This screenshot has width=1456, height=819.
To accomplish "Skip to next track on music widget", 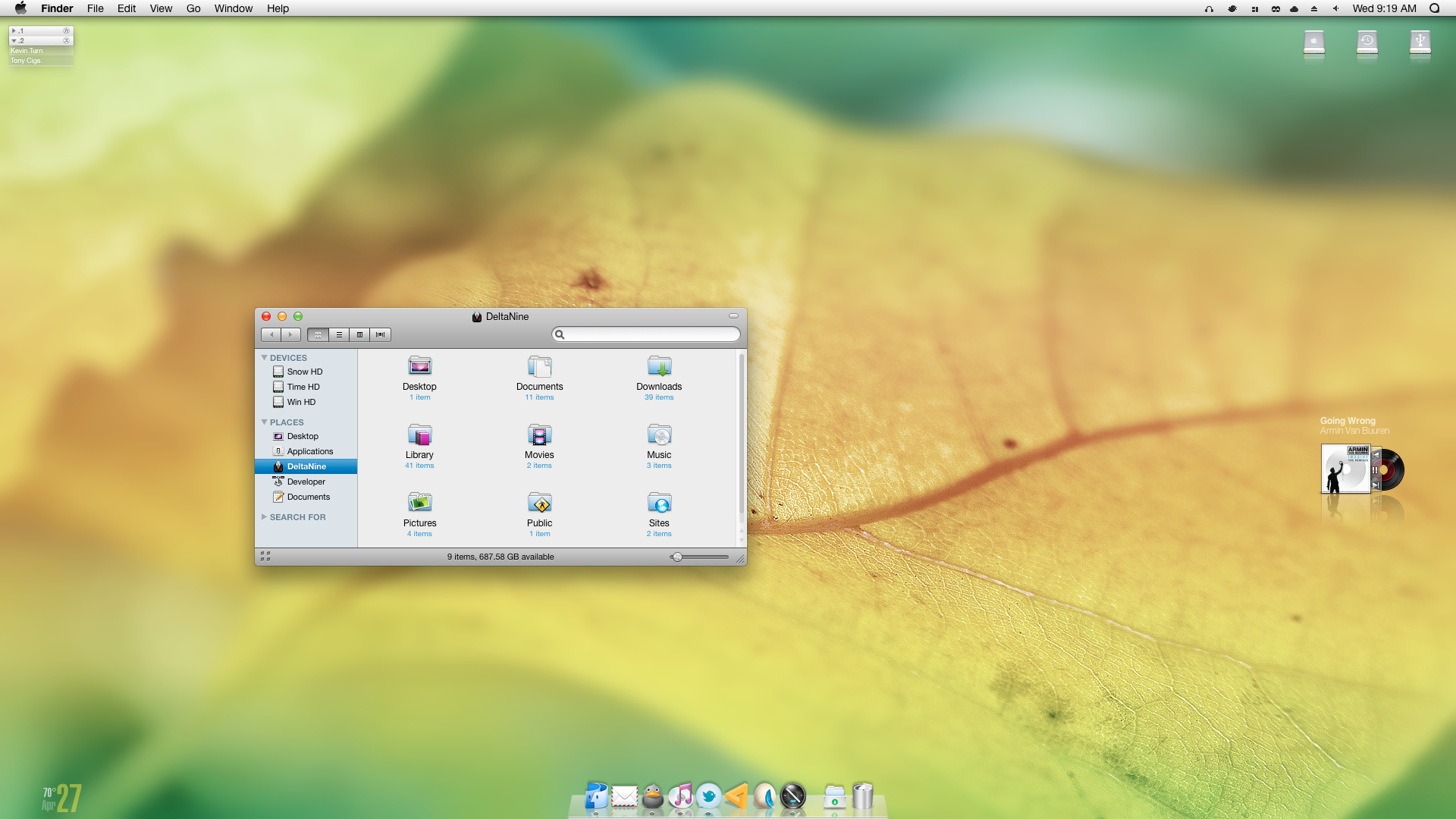I will (x=1376, y=485).
